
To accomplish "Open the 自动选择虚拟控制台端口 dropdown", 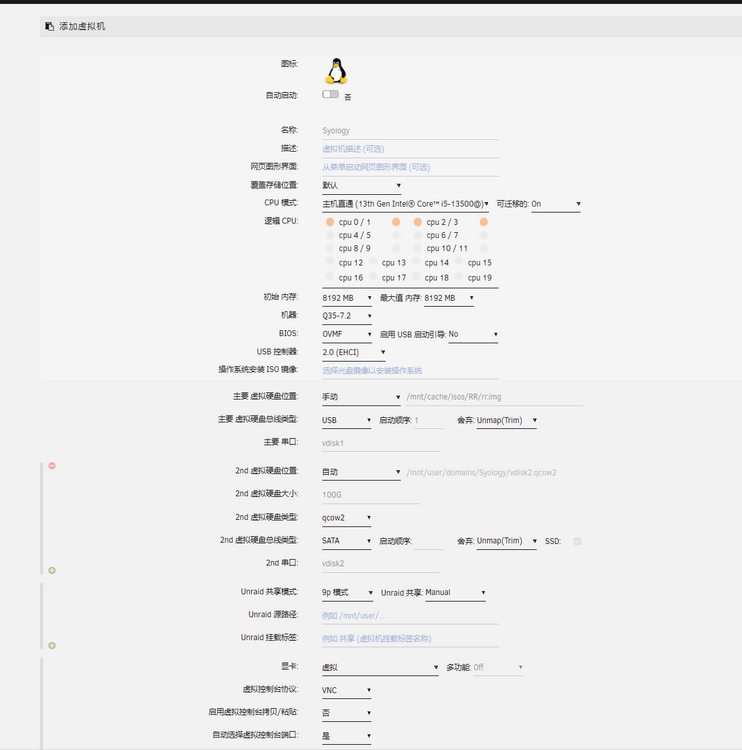I will click(347, 736).
